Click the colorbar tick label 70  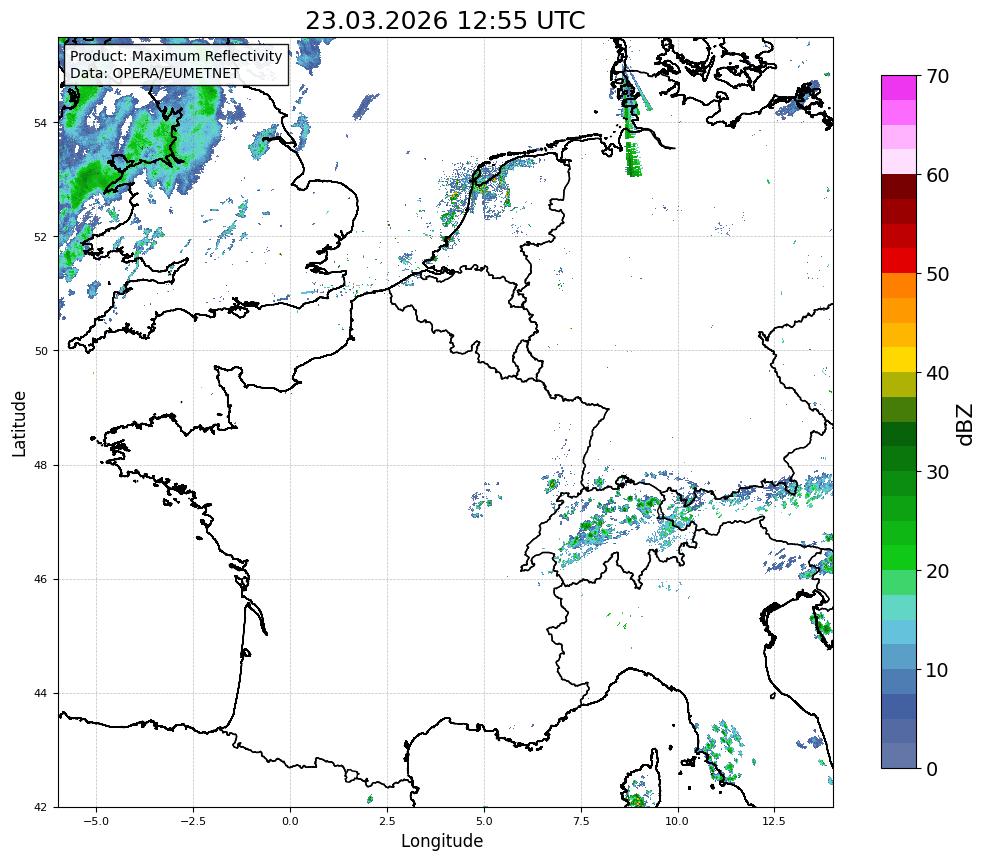coord(937,77)
